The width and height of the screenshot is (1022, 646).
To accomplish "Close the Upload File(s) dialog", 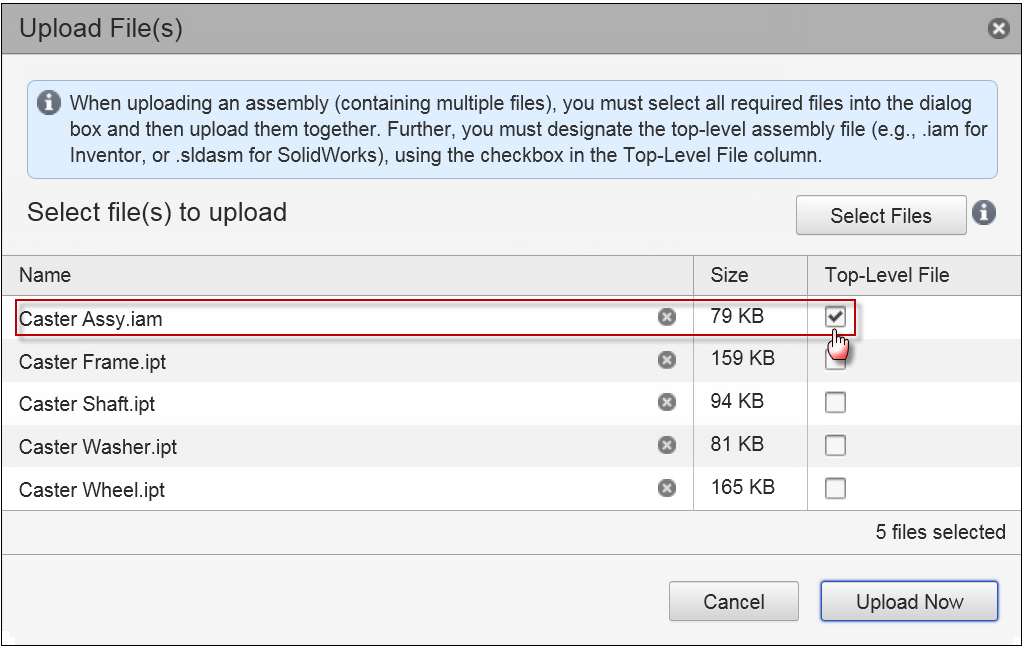I will pyautogui.click(x=998, y=29).
